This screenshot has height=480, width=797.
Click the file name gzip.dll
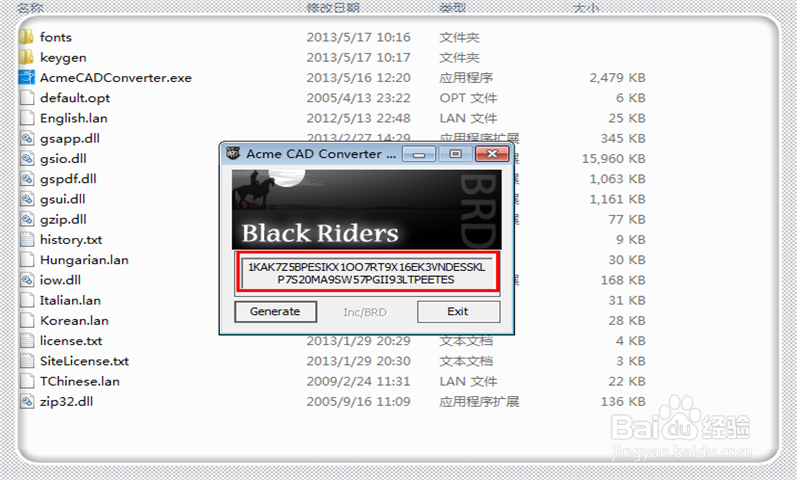pyautogui.click(x=63, y=220)
